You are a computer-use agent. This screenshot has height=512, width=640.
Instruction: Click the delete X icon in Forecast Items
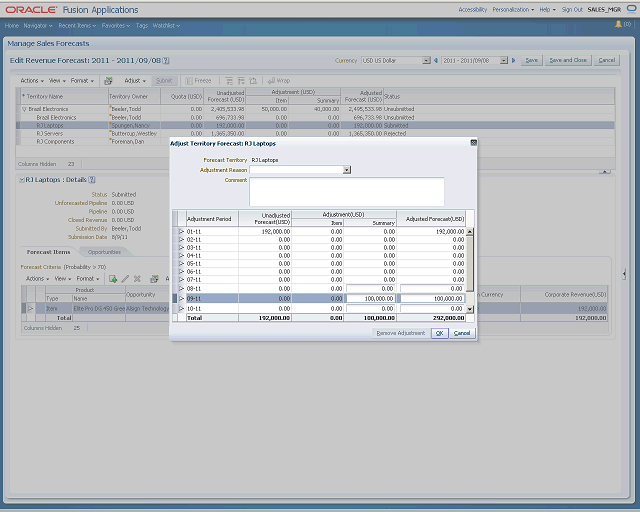pyautogui.click(x=137, y=279)
